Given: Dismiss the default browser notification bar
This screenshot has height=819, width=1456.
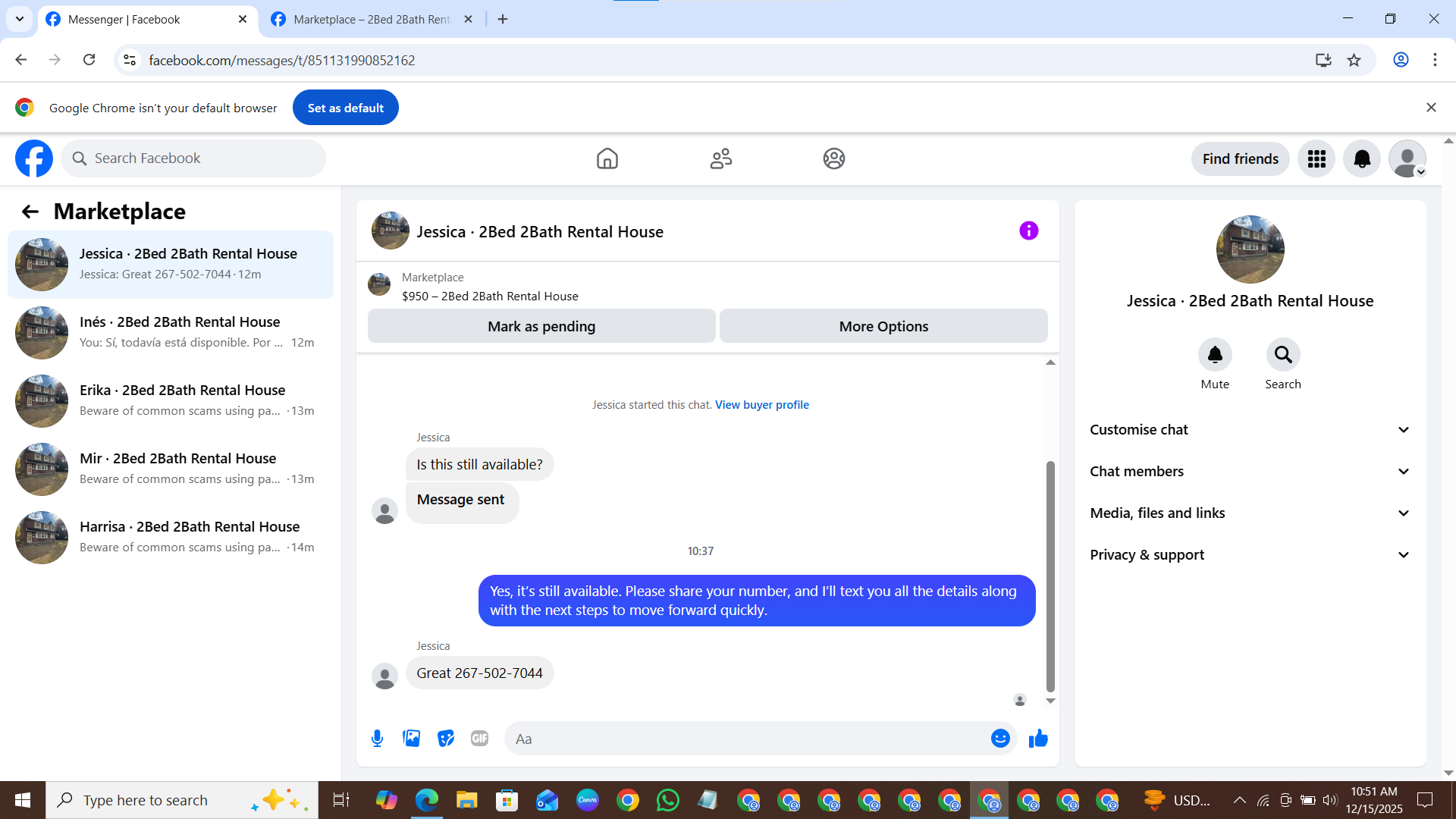Looking at the screenshot, I should (x=1431, y=108).
